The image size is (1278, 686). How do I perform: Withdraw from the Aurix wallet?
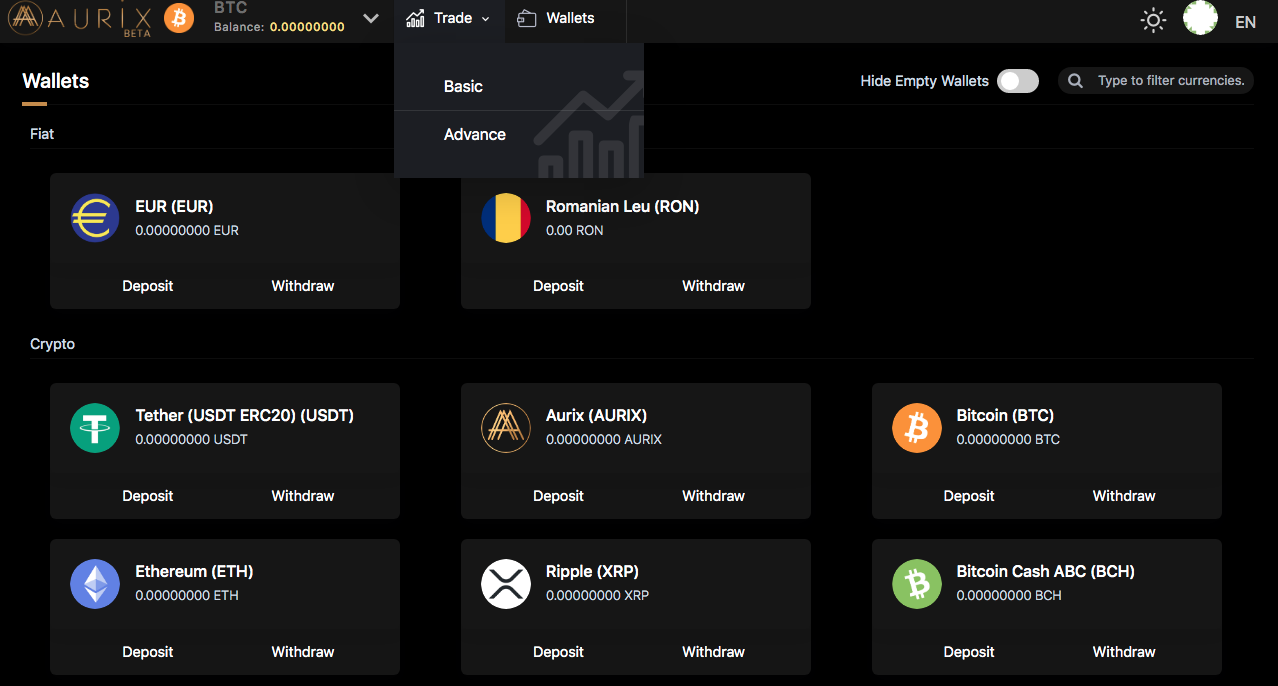[x=713, y=496]
